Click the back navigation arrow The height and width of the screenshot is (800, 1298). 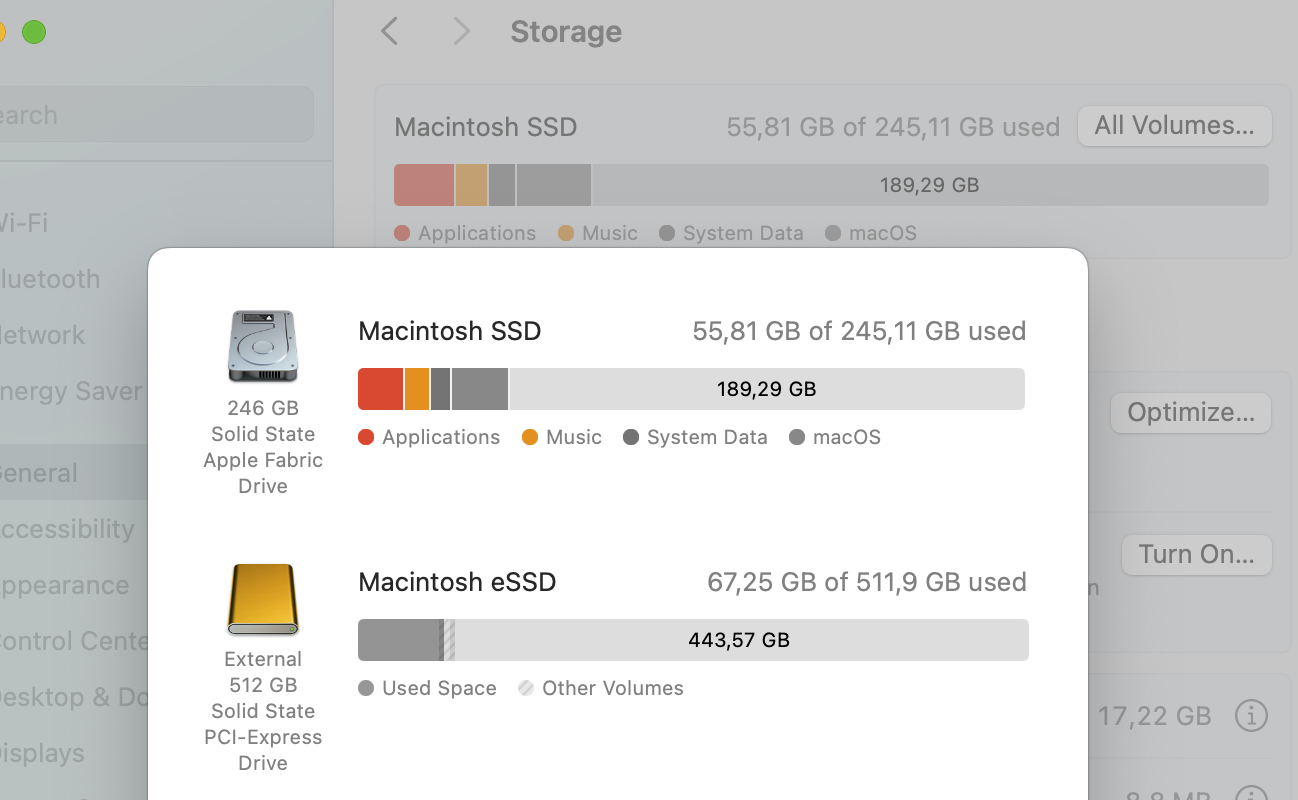point(389,31)
